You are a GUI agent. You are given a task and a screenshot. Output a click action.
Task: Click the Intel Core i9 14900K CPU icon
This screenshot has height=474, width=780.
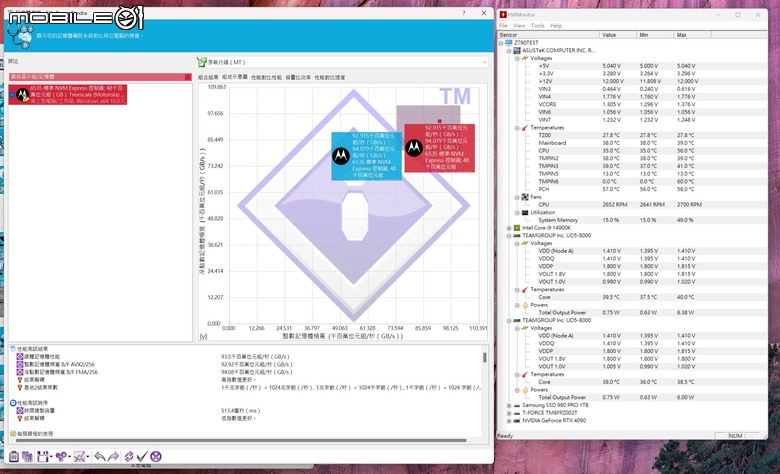click(517, 228)
